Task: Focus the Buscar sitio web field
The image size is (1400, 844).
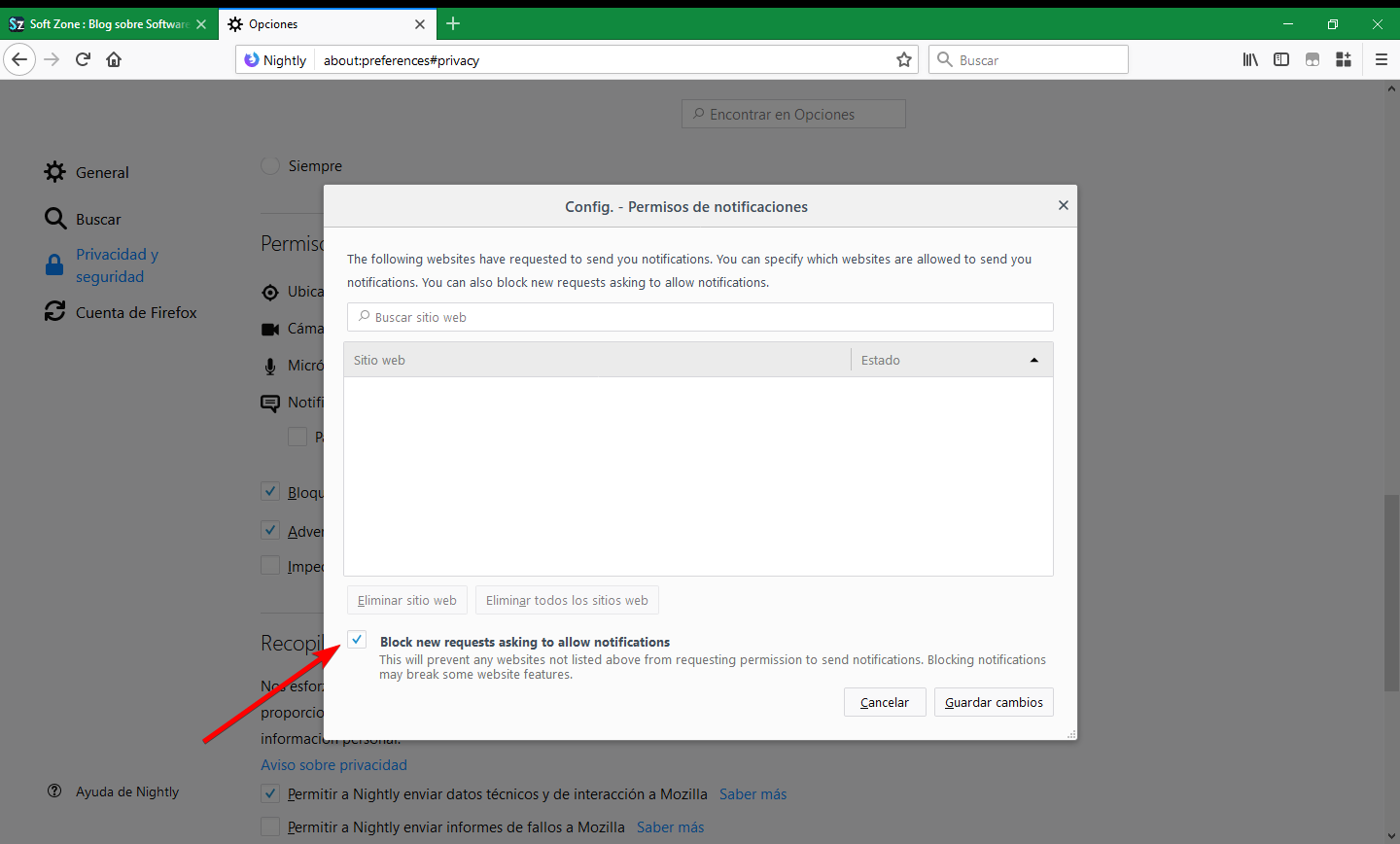Action: [x=700, y=317]
